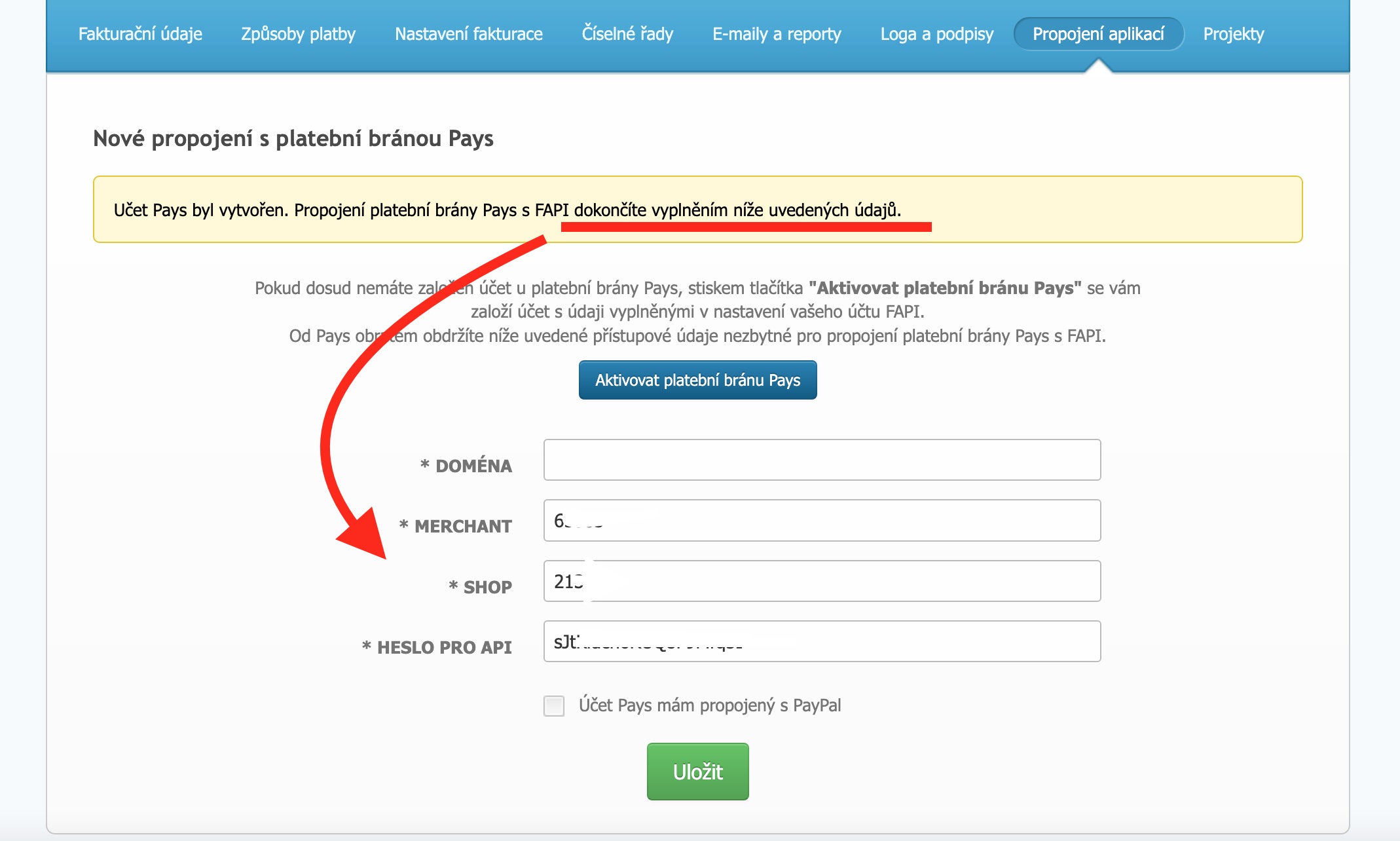Open the Fakturační údaje tab

(x=140, y=34)
